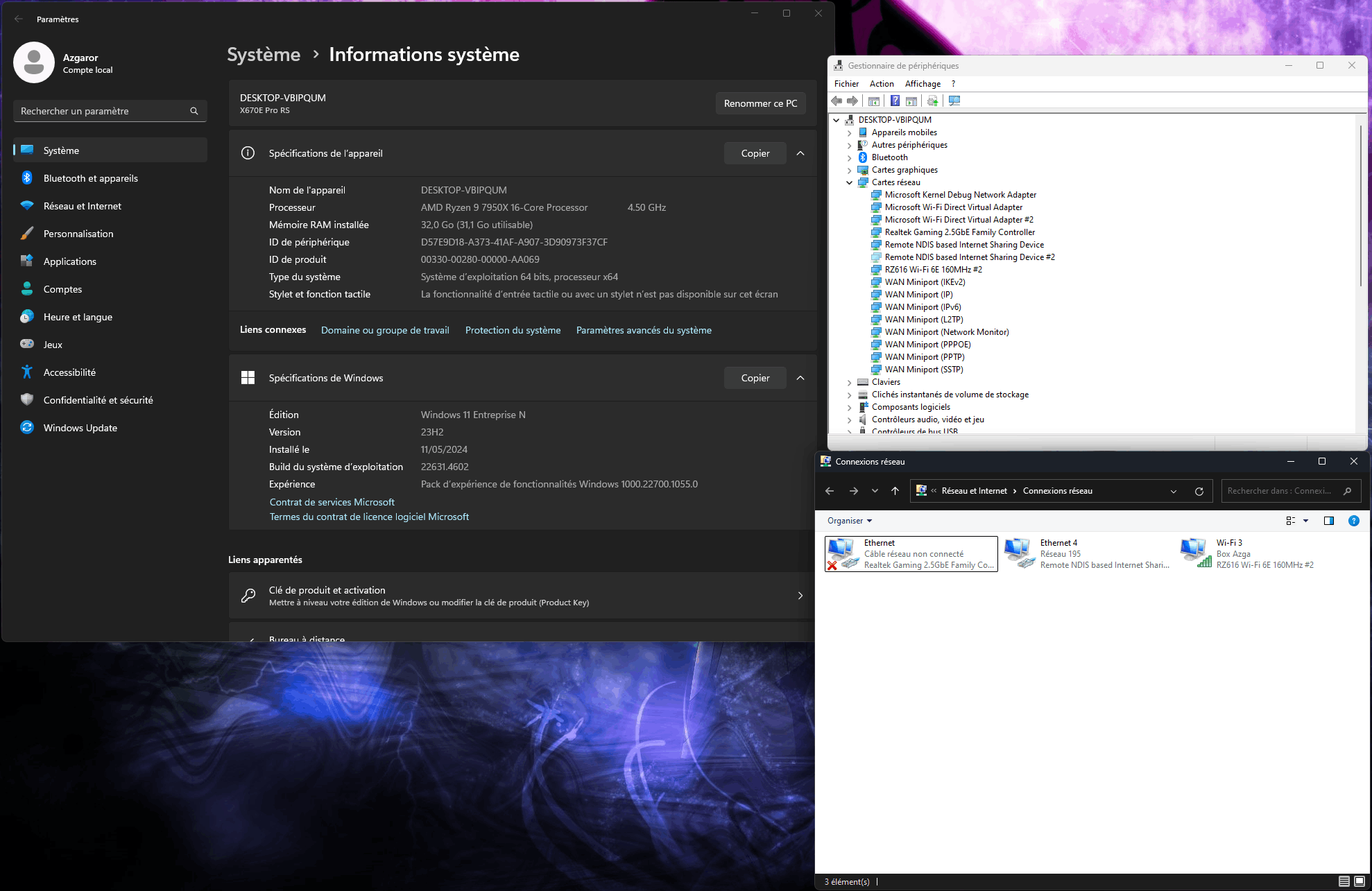Click the Rechercher un paramètre search field

[x=110, y=111]
